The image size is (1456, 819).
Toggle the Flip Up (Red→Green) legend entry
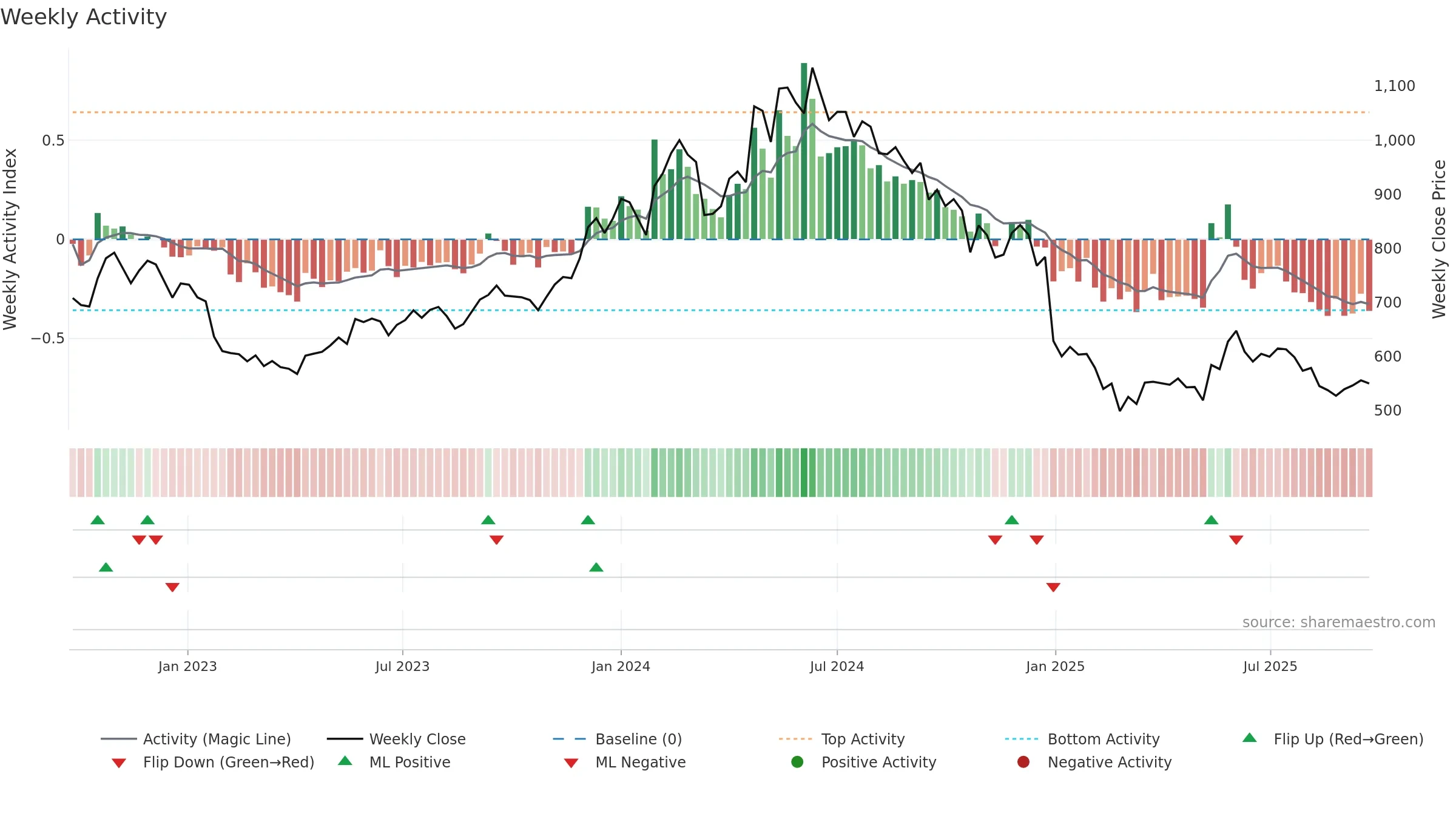pyautogui.click(x=1333, y=739)
